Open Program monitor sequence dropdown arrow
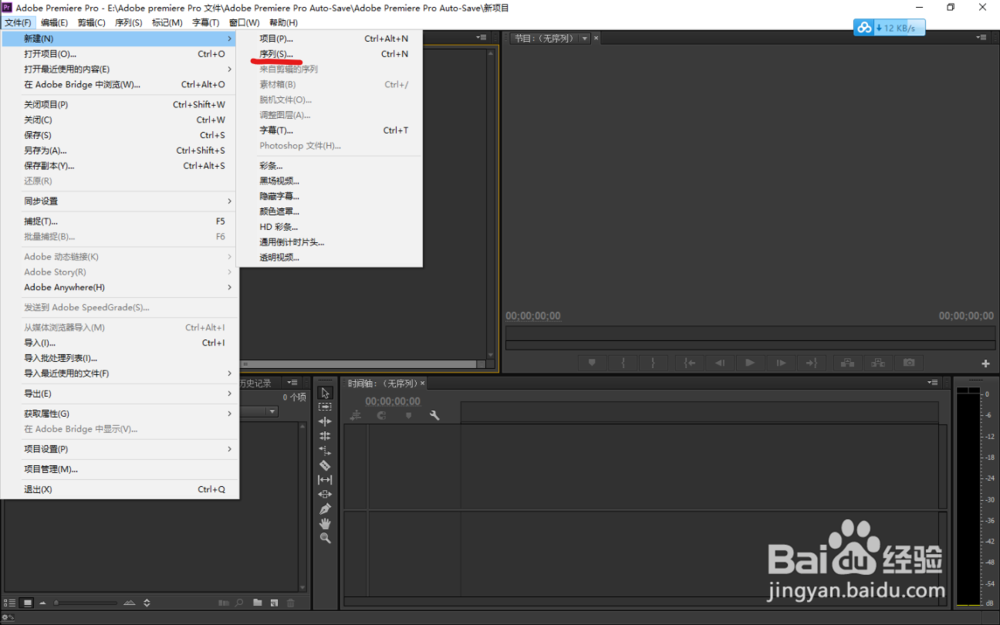 coord(584,38)
